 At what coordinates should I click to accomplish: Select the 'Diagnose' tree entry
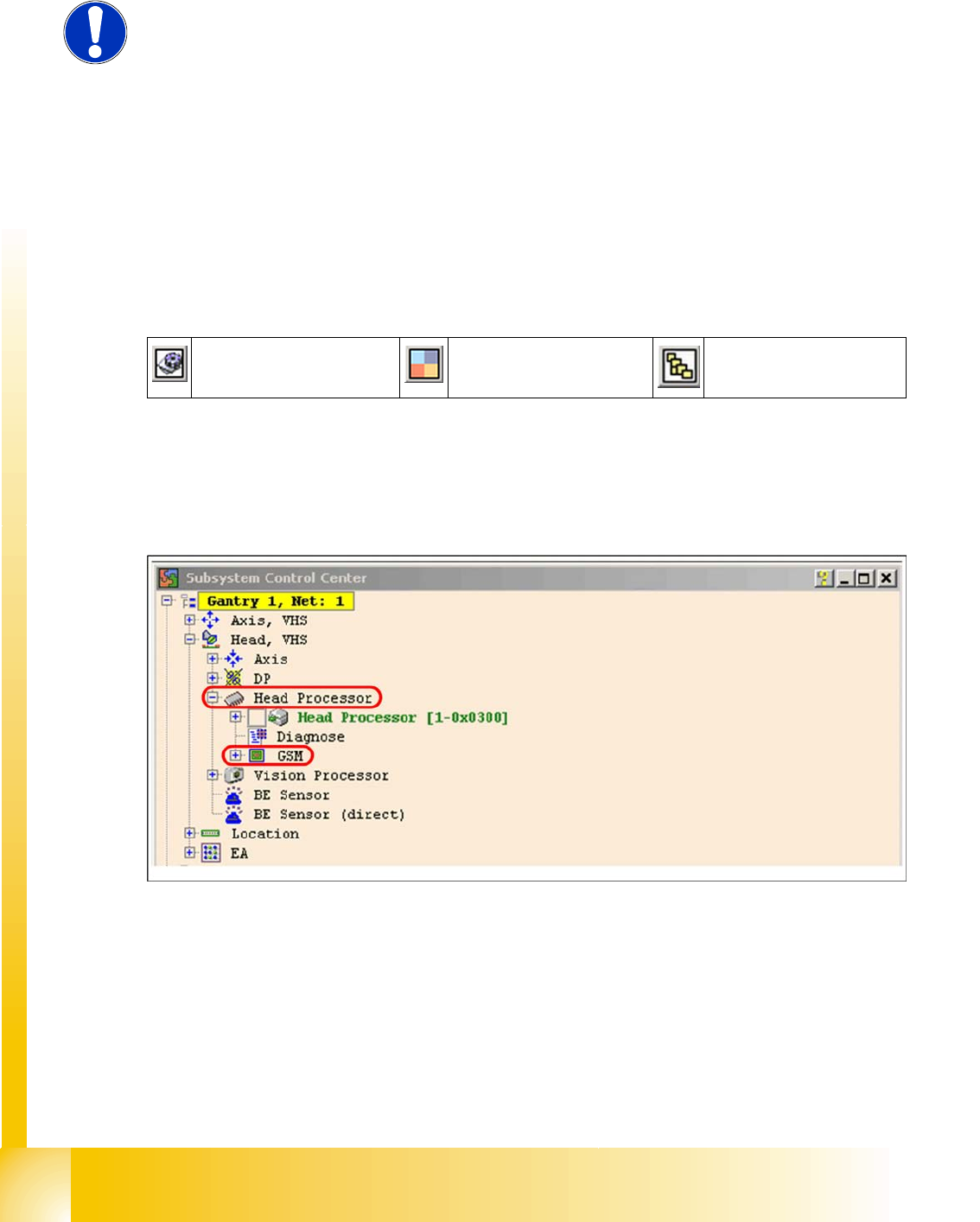[x=310, y=736]
